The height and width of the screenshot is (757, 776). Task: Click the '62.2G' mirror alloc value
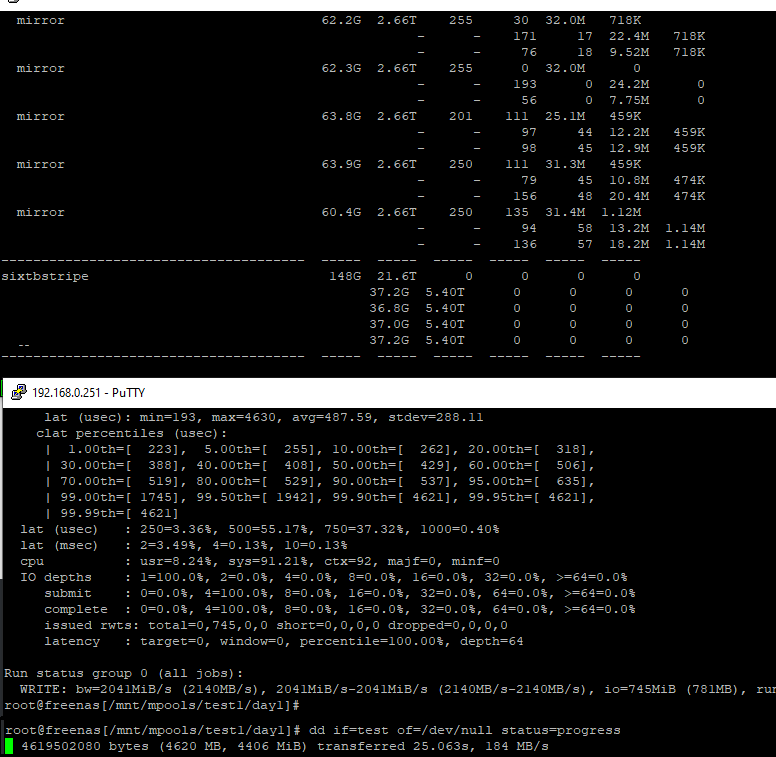[x=341, y=20]
